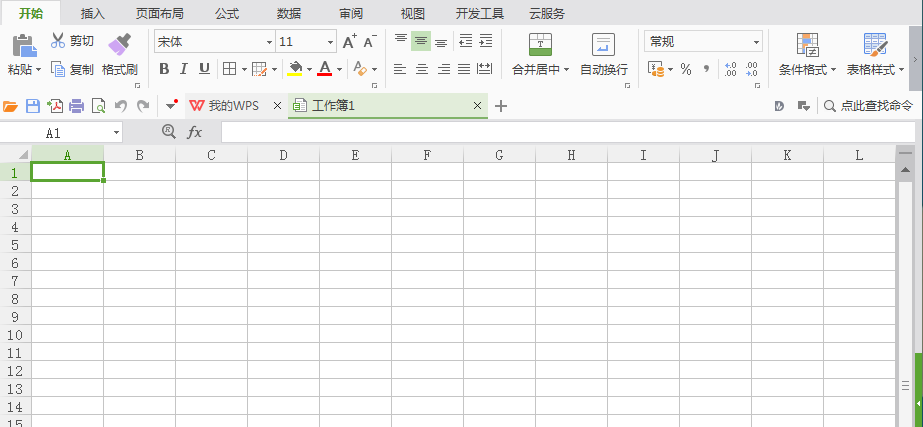Viewport: 923px width, 427px height.
Task: Click the formula bar input field
Action: (x=569, y=133)
